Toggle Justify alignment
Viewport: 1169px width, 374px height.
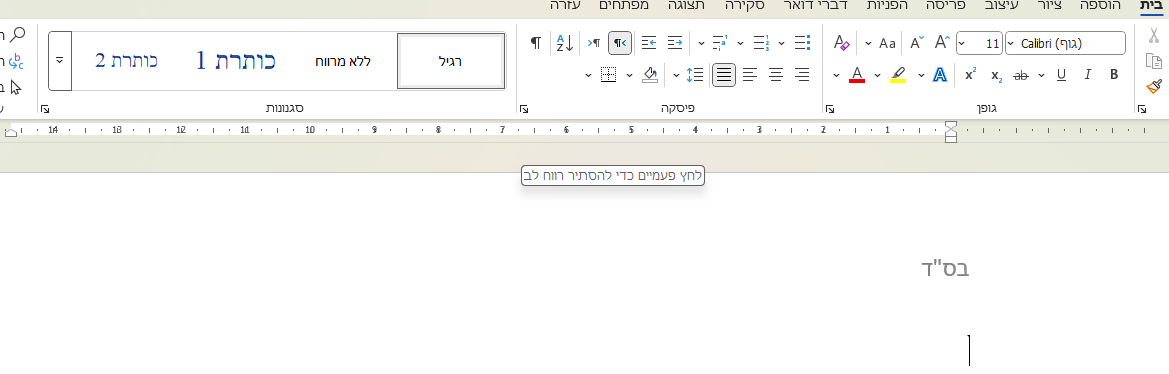724,75
